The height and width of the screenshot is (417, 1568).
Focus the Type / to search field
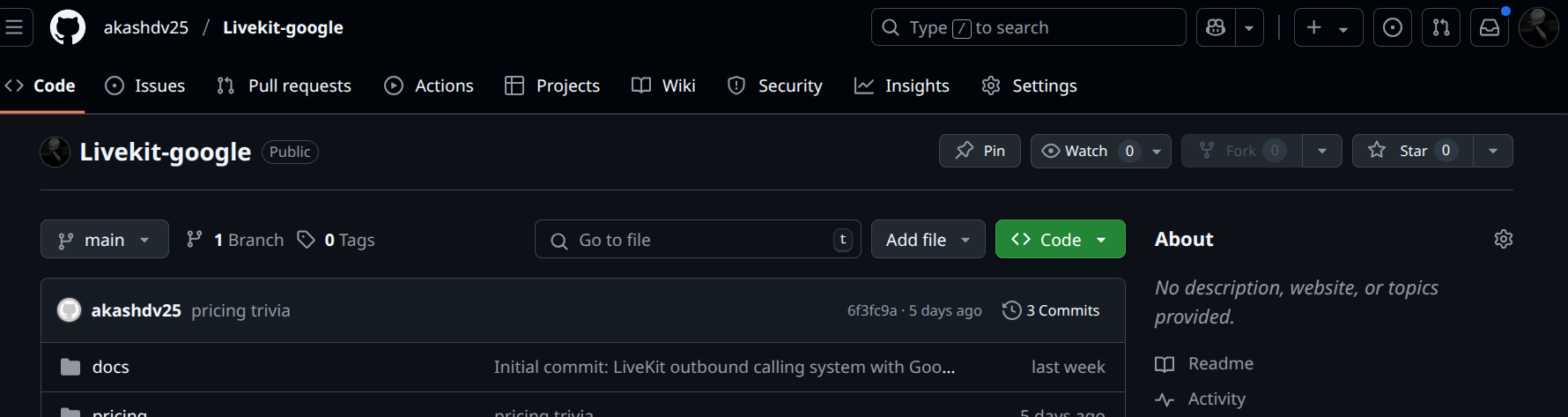(1028, 27)
